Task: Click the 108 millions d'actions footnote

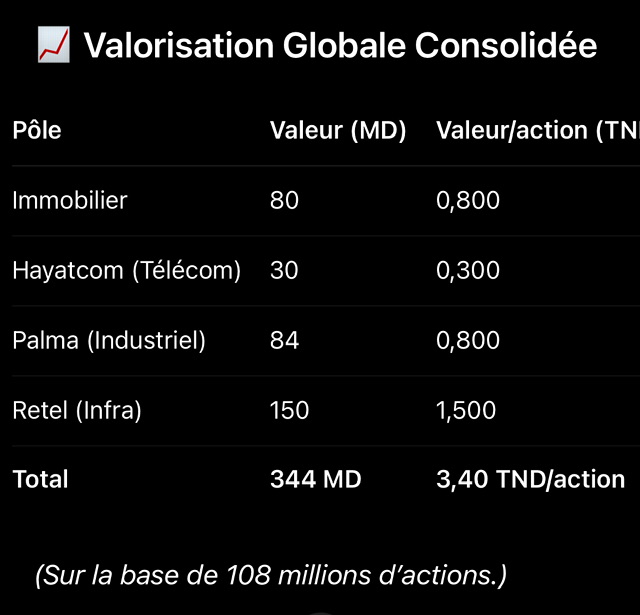Action: point(271,576)
